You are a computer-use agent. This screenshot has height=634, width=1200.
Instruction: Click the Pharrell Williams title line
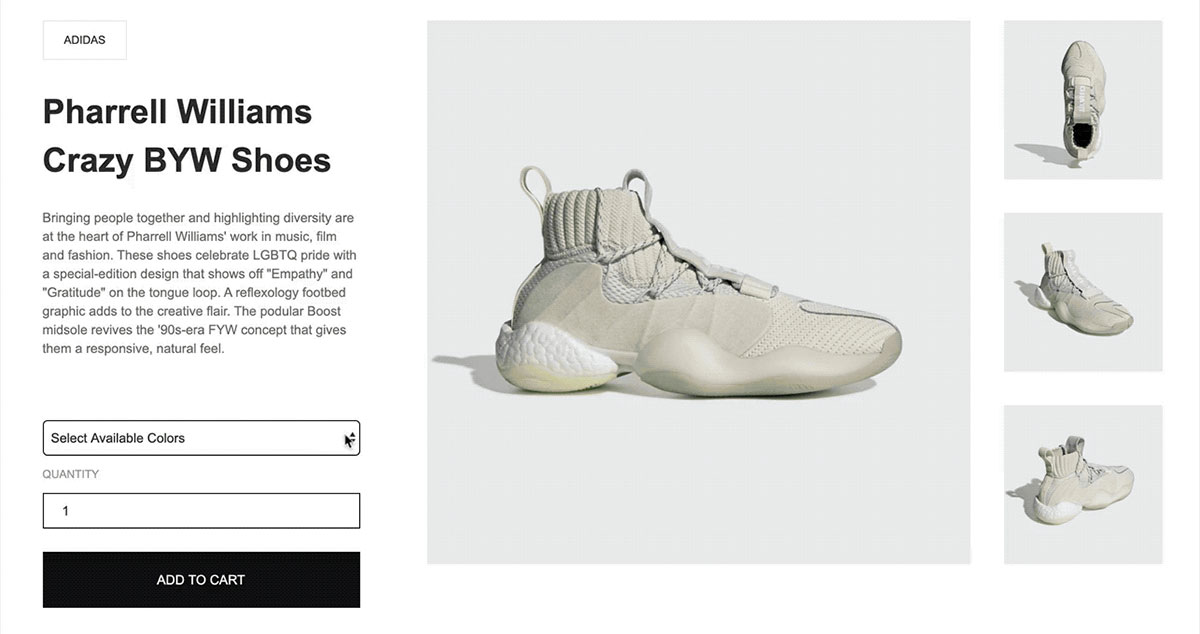[x=177, y=111]
